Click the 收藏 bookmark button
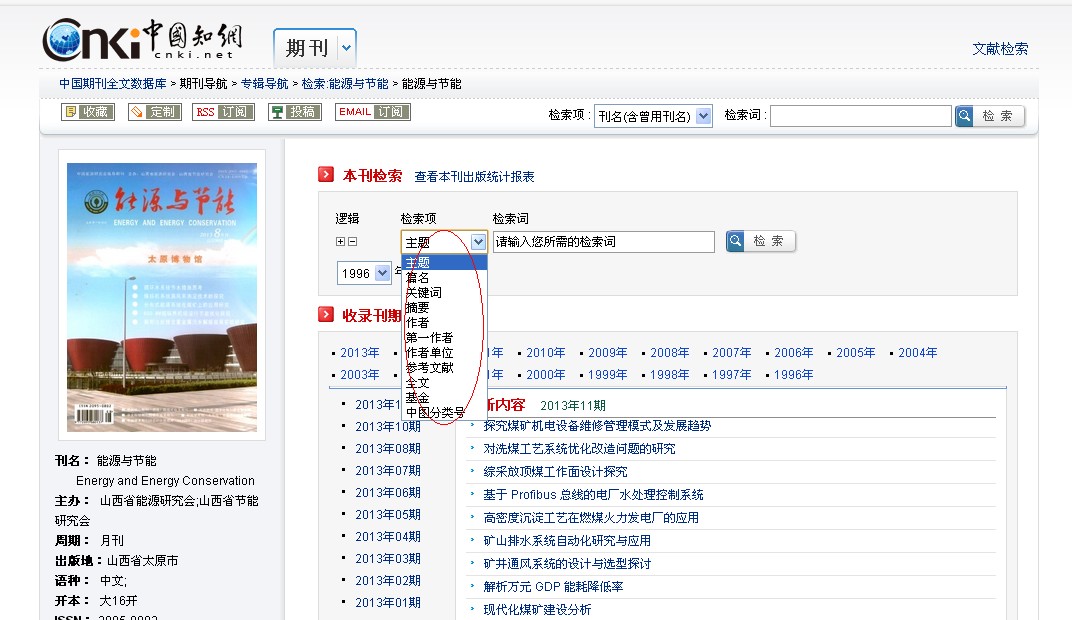Screen dimensions: 1072x620 pyautogui.click(x=88, y=111)
